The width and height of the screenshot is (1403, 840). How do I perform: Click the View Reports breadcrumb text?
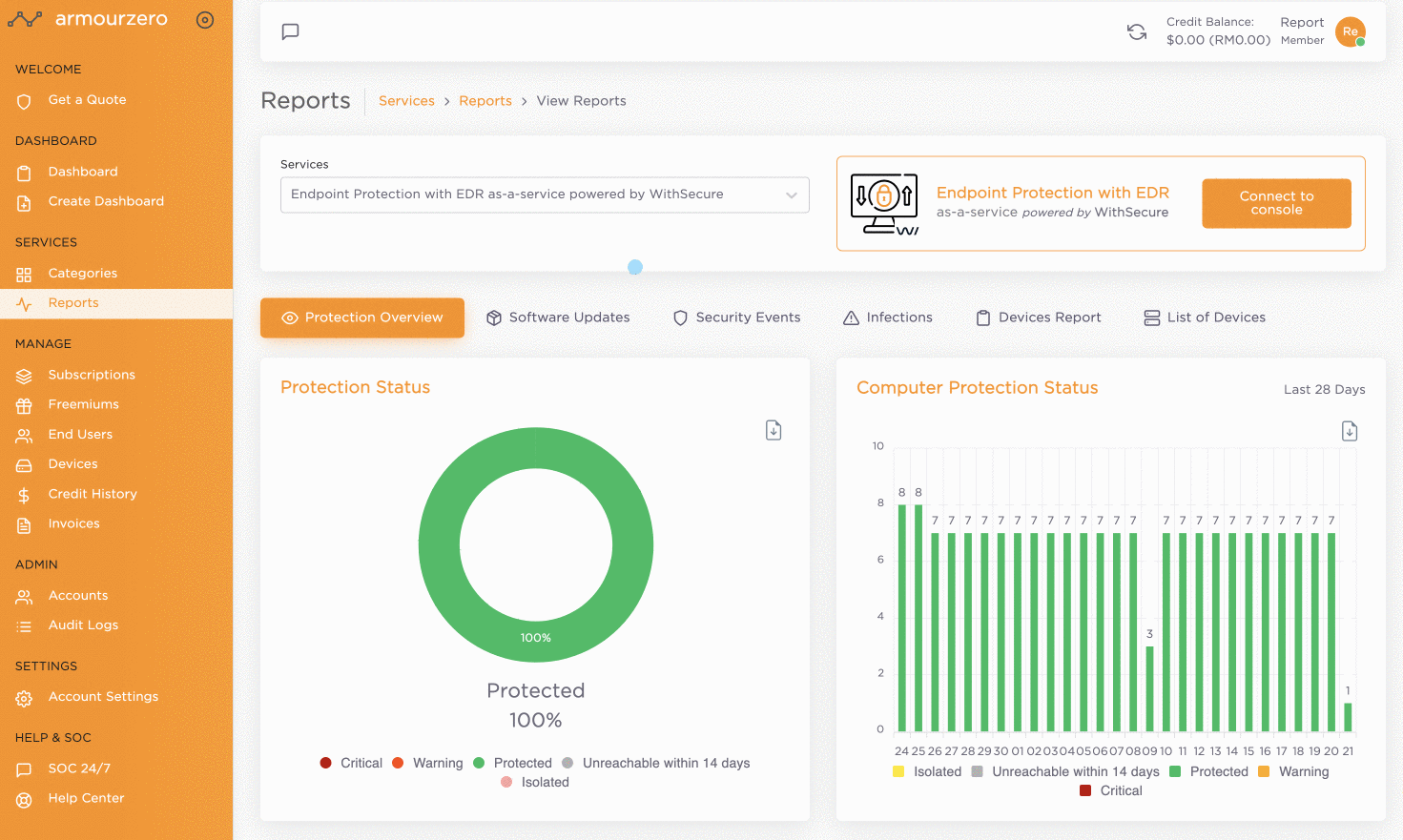[581, 101]
